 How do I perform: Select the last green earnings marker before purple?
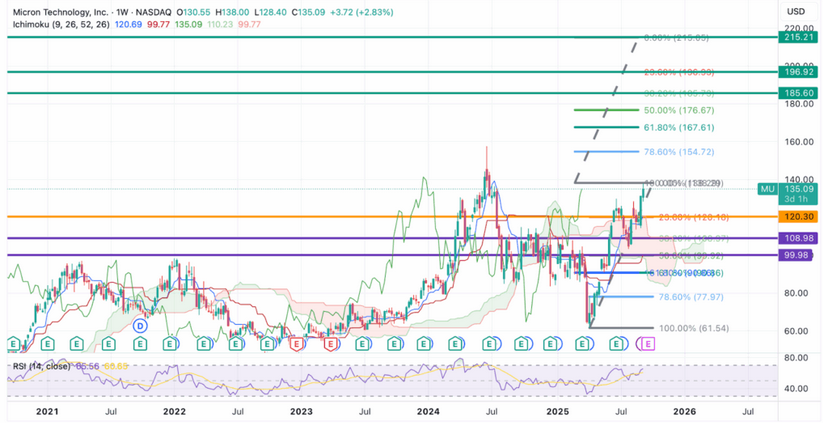click(615, 343)
